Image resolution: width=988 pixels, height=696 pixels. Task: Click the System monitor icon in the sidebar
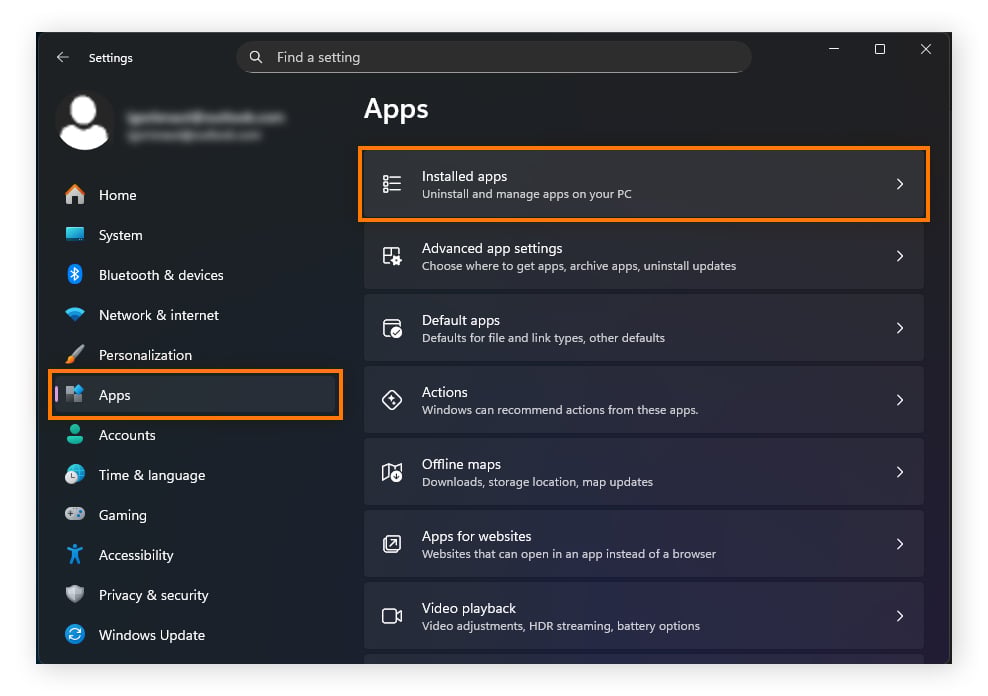click(75, 234)
